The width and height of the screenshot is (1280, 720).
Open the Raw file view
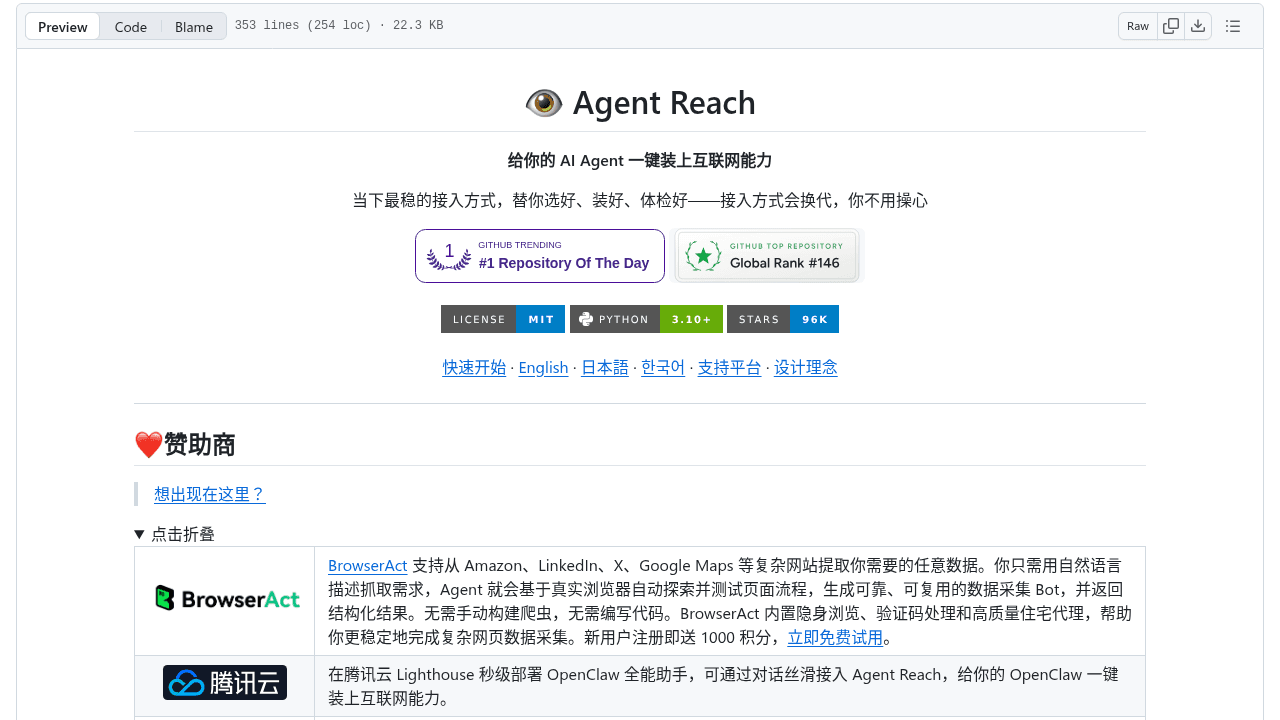[1138, 26]
